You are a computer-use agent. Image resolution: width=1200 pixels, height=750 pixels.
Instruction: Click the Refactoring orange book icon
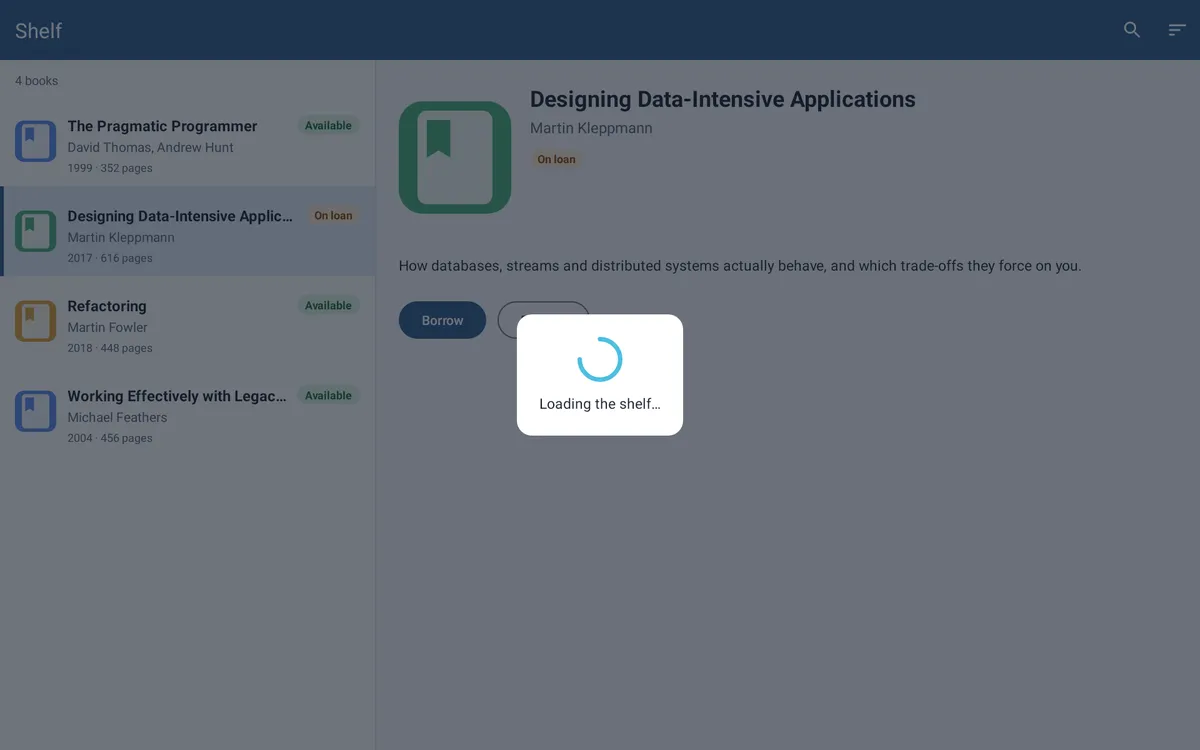(x=35, y=321)
